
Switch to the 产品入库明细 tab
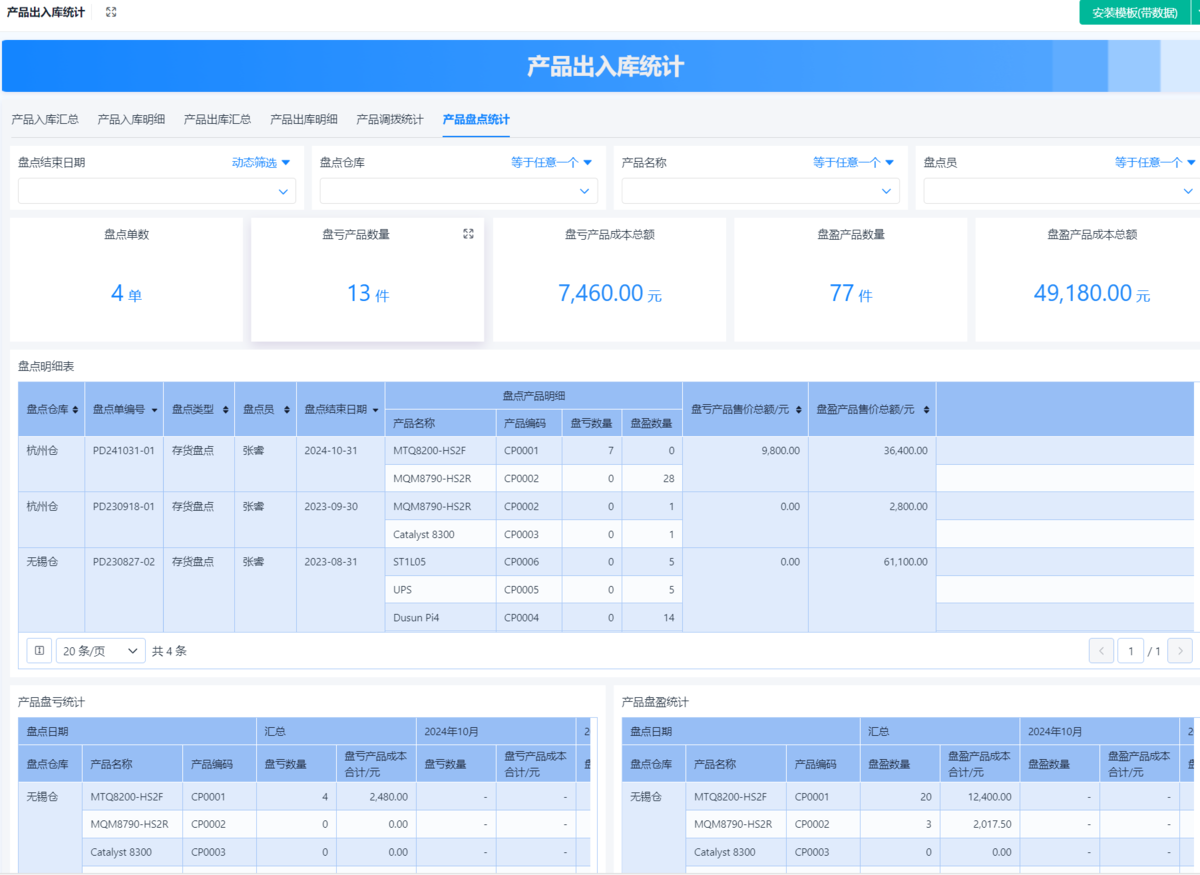click(x=131, y=119)
